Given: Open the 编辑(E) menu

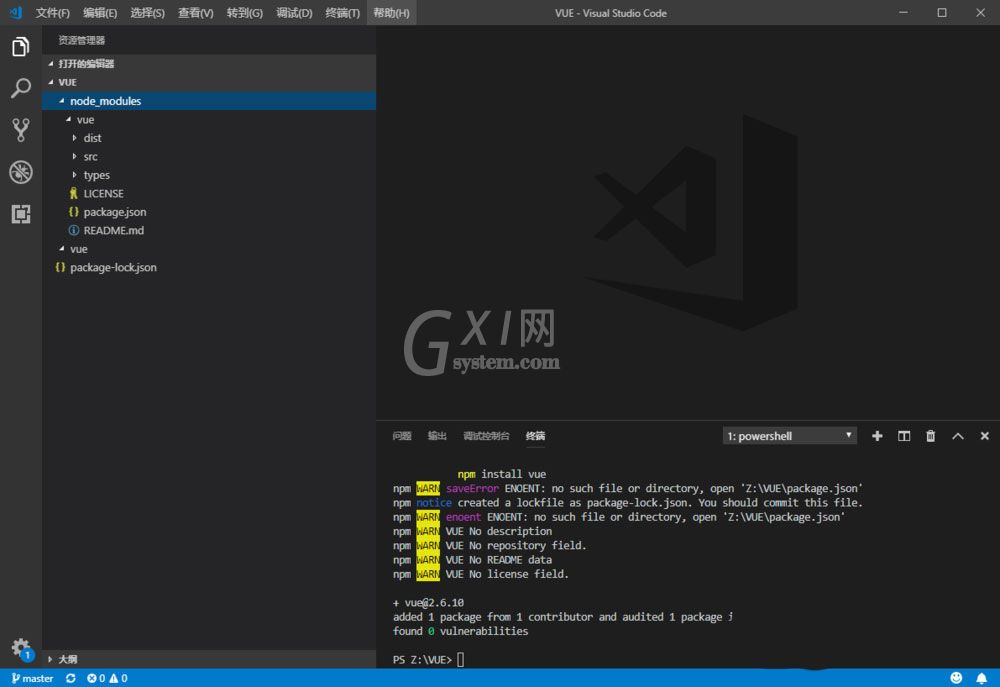Looking at the screenshot, I should (100, 13).
